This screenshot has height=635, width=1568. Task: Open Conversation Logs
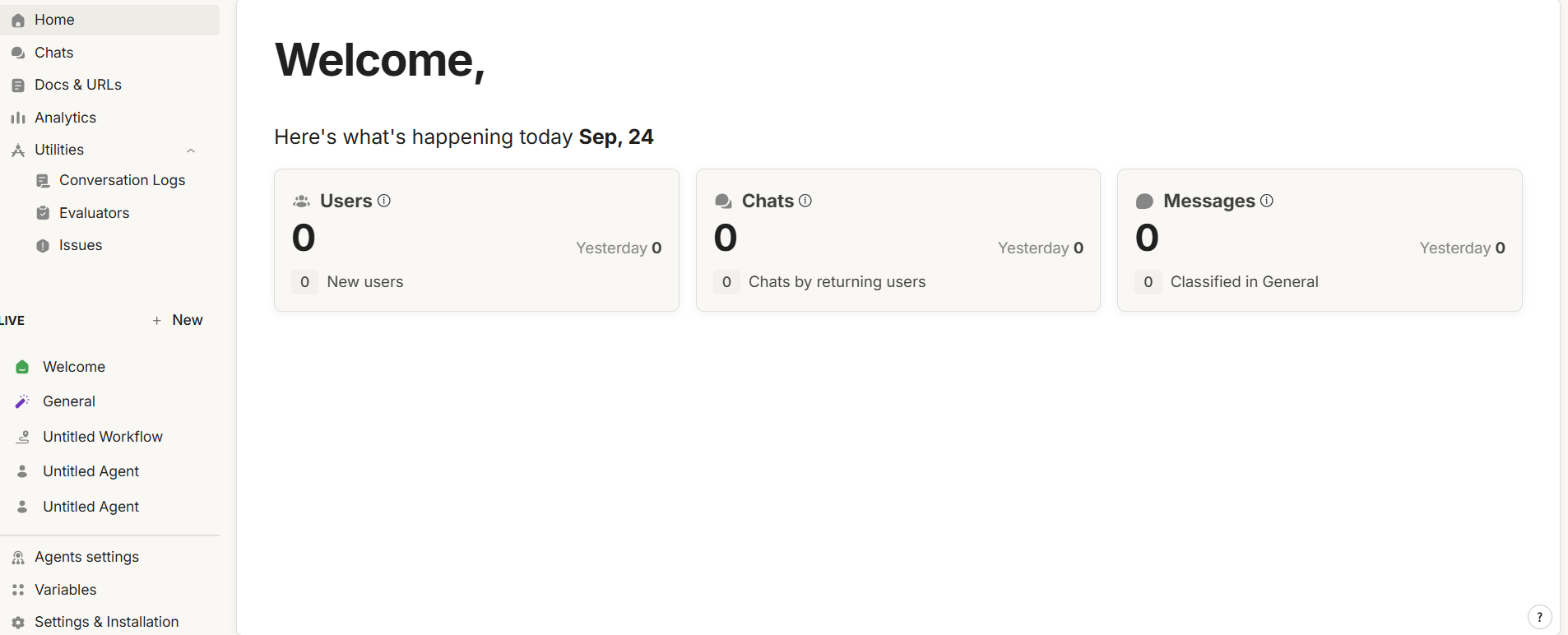(122, 180)
